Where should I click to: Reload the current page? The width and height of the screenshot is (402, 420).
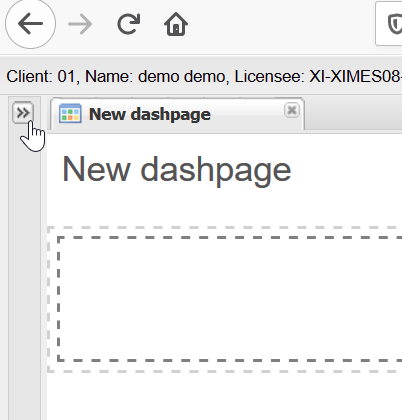pos(128,24)
